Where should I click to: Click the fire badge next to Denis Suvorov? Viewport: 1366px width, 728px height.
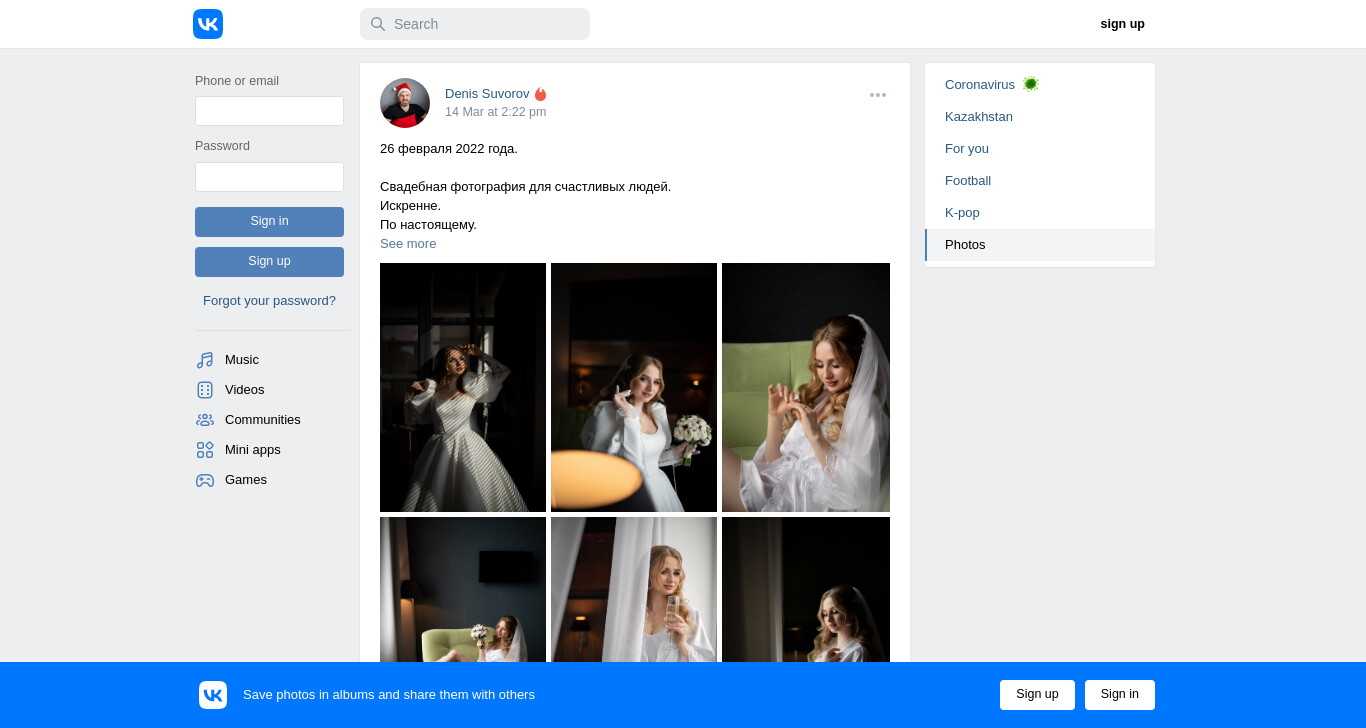tap(541, 94)
